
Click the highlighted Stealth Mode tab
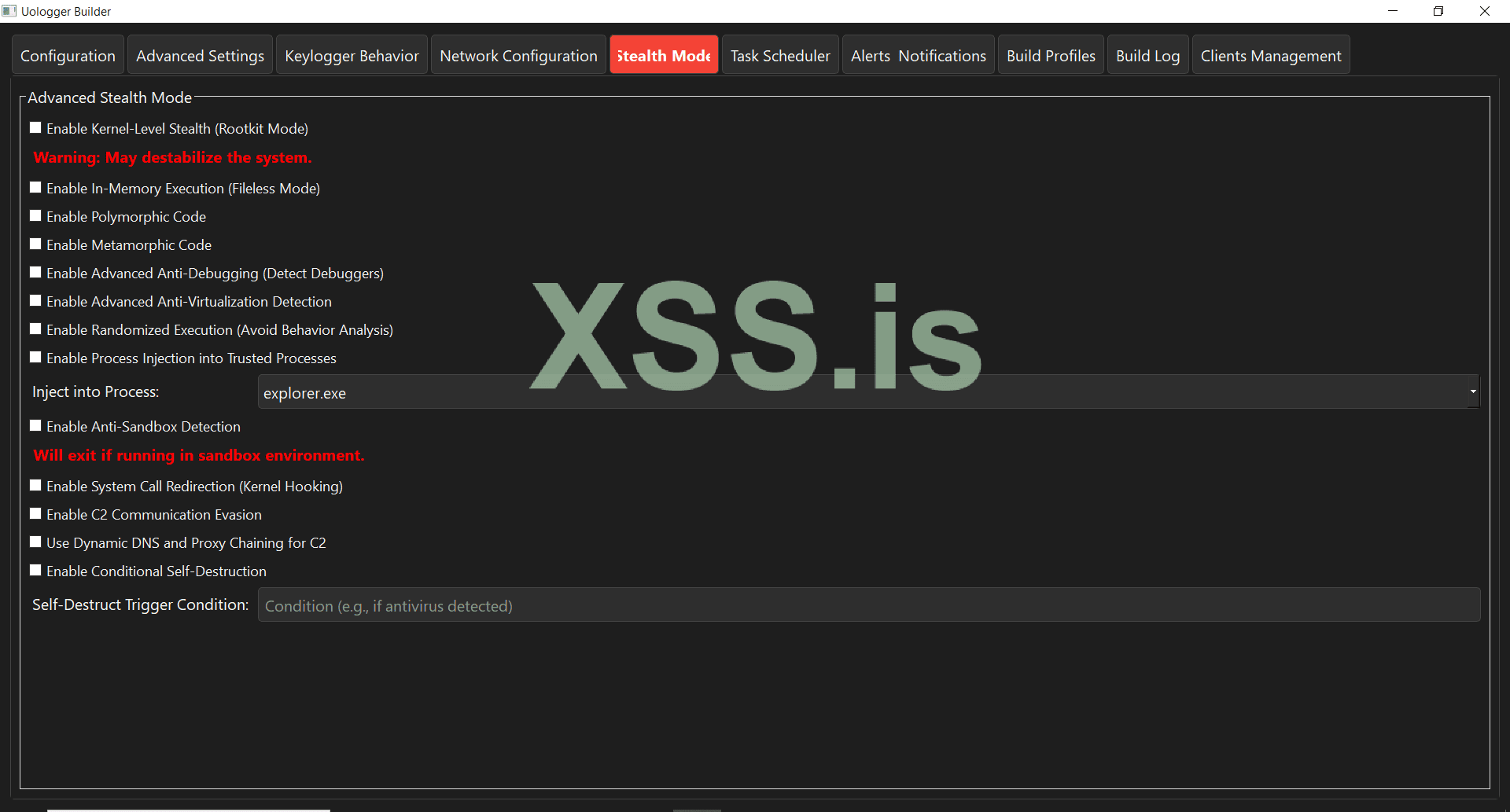[664, 56]
